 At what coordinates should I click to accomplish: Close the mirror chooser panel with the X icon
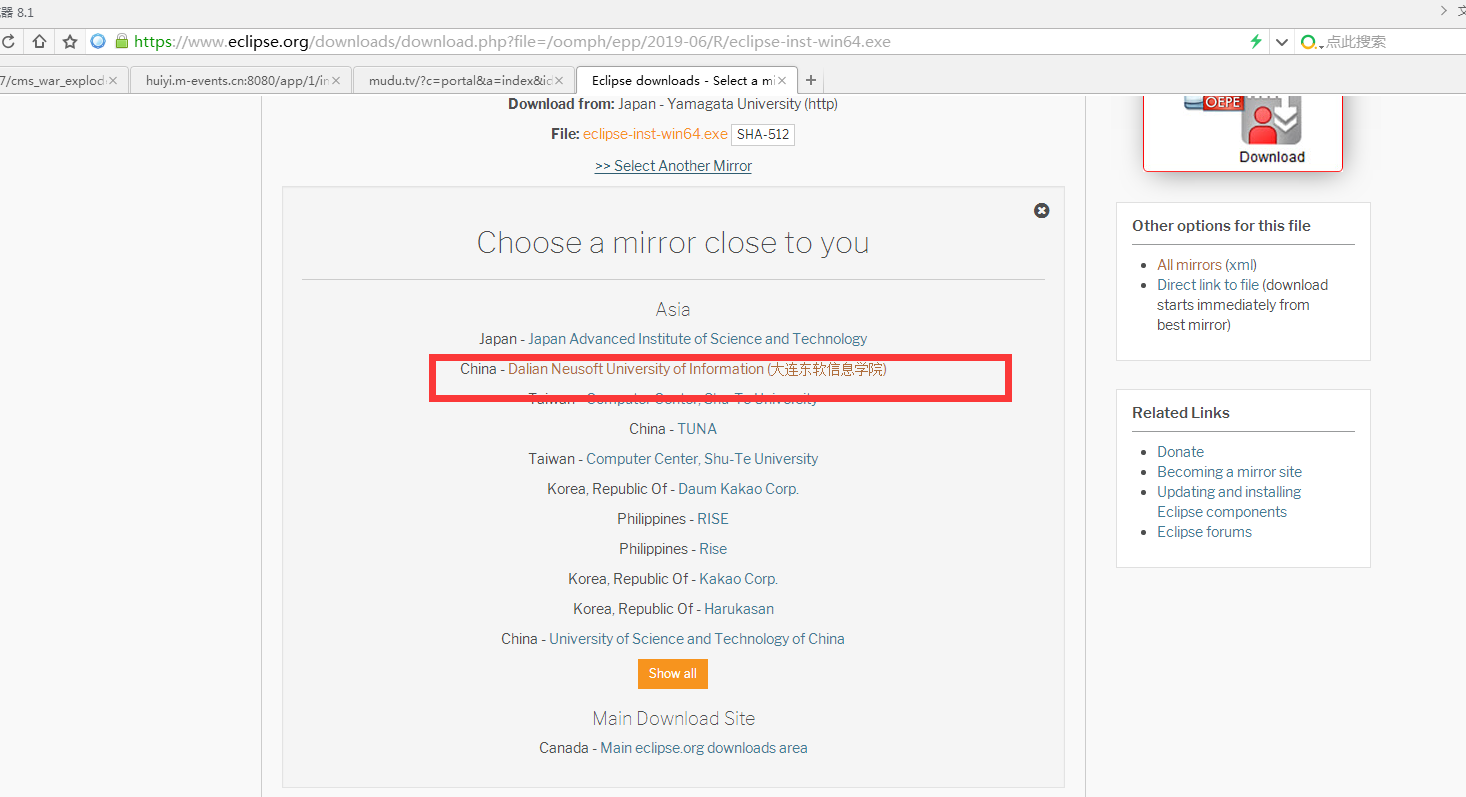(1042, 210)
